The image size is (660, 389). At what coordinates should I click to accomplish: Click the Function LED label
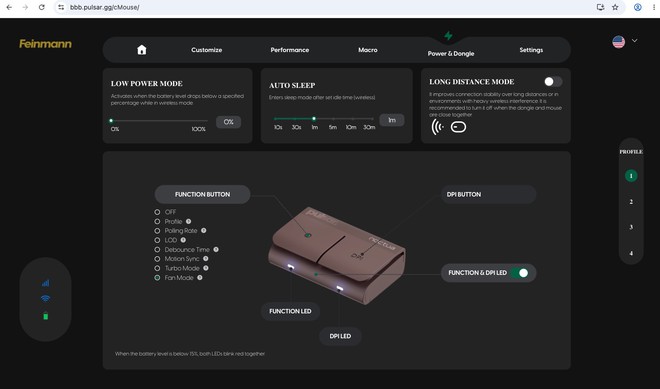click(290, 312)
